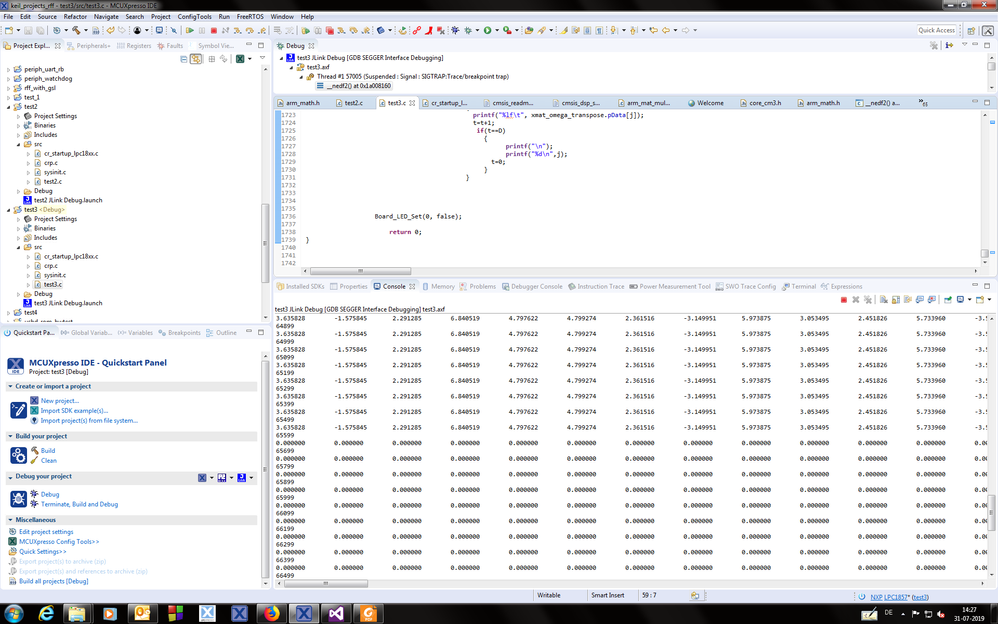Click the Quick Access search field

(936, 30)
